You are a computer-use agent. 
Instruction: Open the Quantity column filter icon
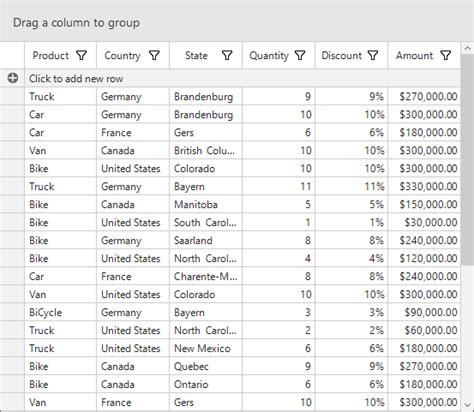(300, 55)
